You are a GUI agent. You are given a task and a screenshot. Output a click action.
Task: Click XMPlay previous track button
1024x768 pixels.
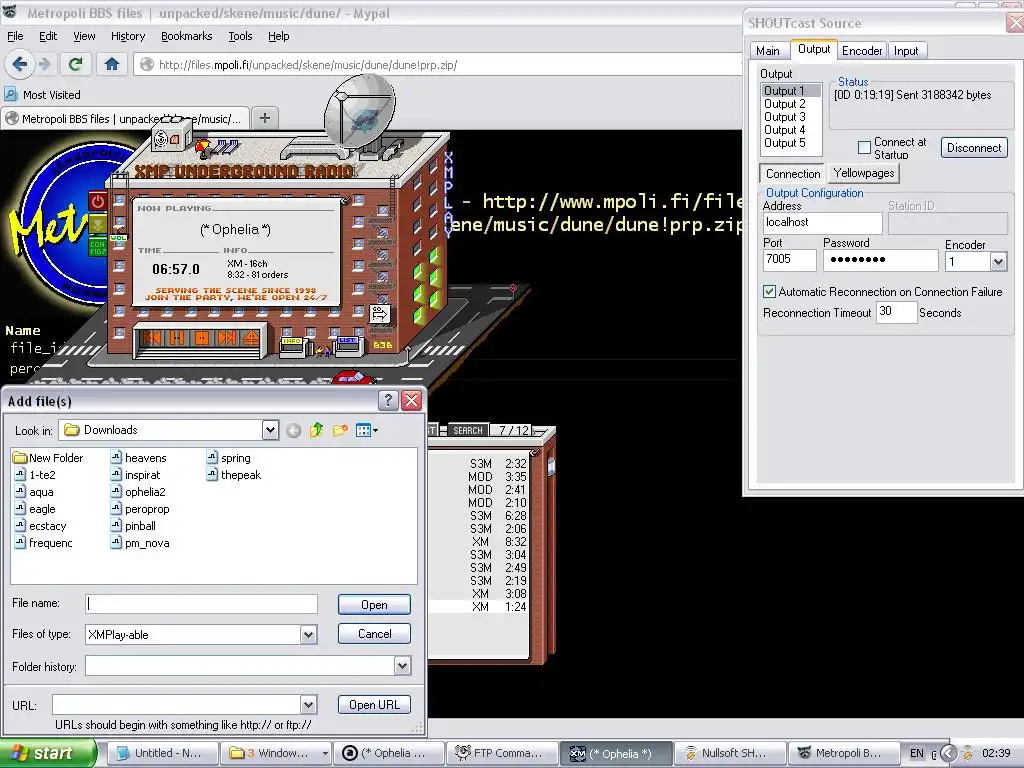152,338
